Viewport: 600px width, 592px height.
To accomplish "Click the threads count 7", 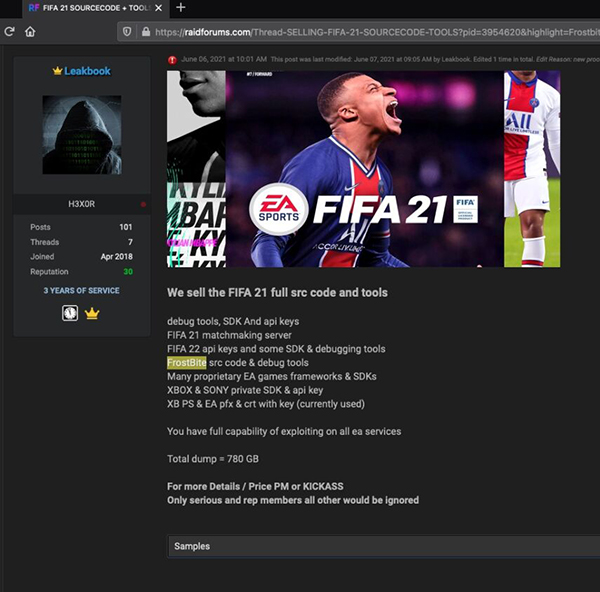I will pyautogui.click(x=130, y=242).
